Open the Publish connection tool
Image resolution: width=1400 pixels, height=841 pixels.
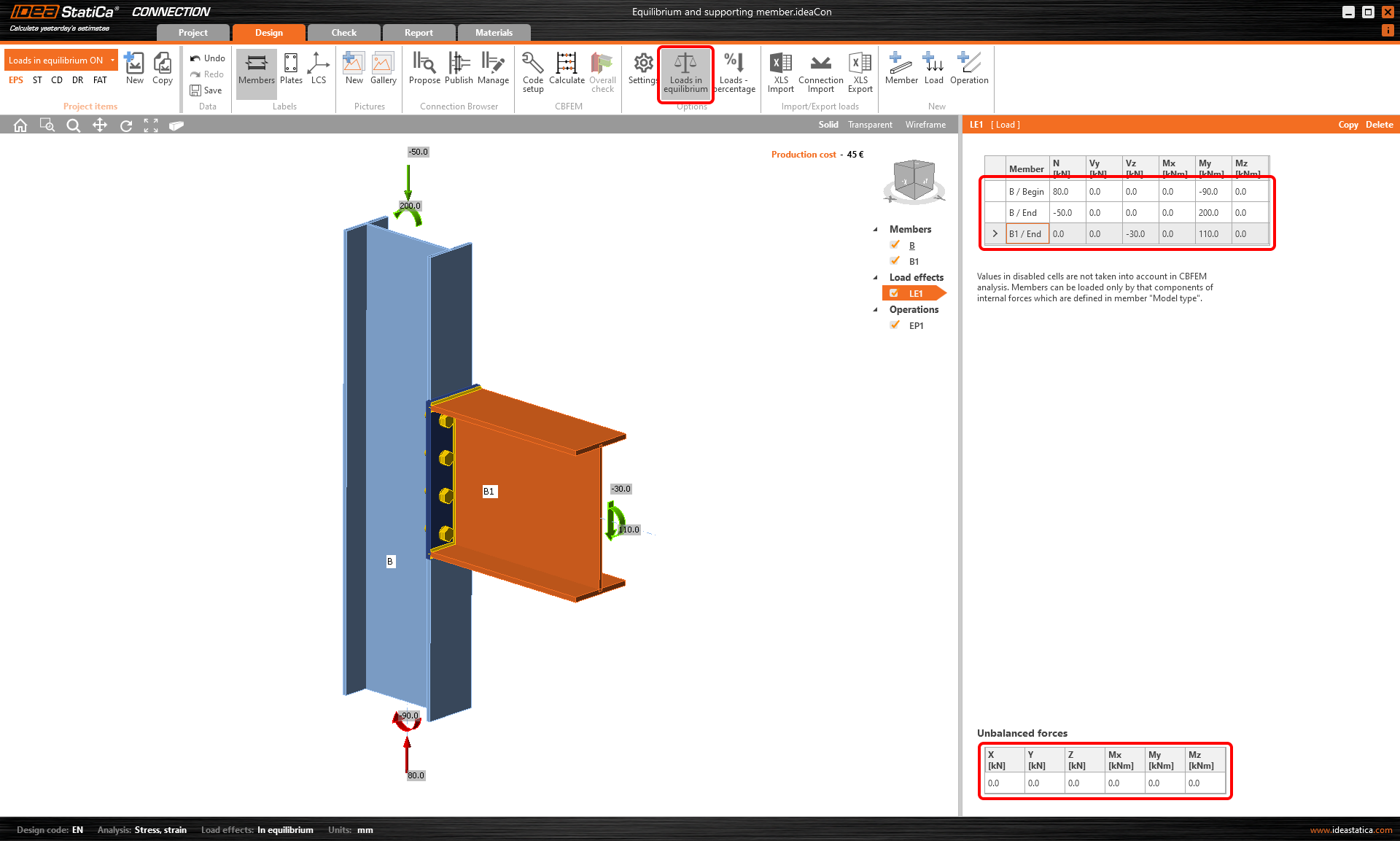pyautogui.click(x=459, y=64)
